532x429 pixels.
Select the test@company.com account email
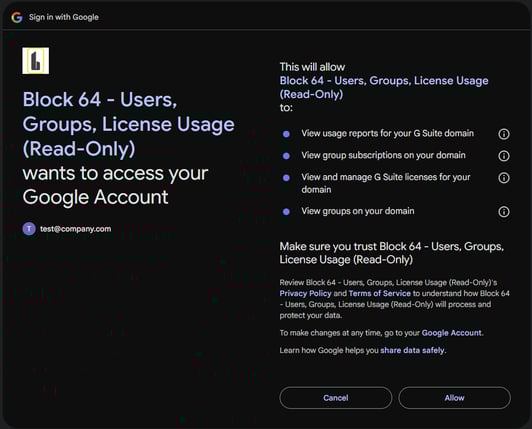pyautogui.click(x=76, y=229)
